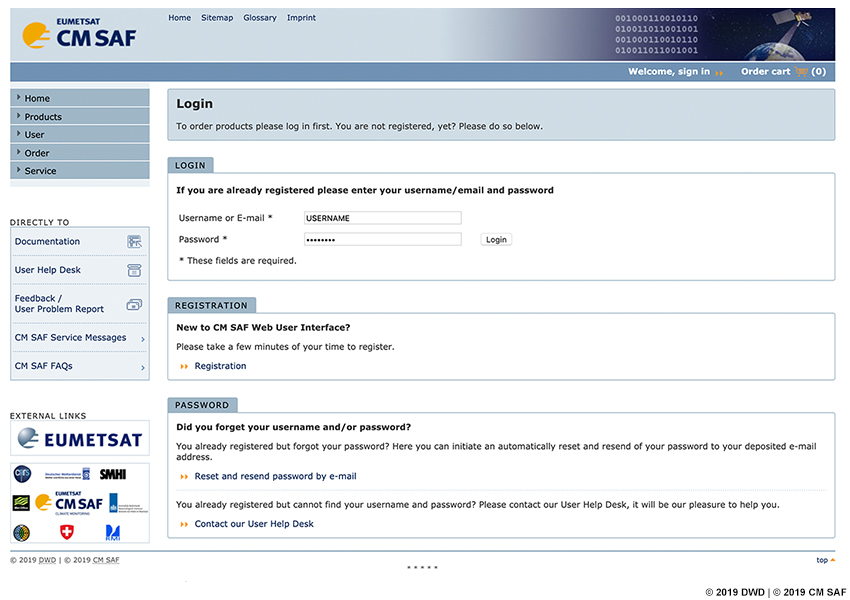Open the round green-yellow partner logo
850x600 pixels.
point(22,533)
